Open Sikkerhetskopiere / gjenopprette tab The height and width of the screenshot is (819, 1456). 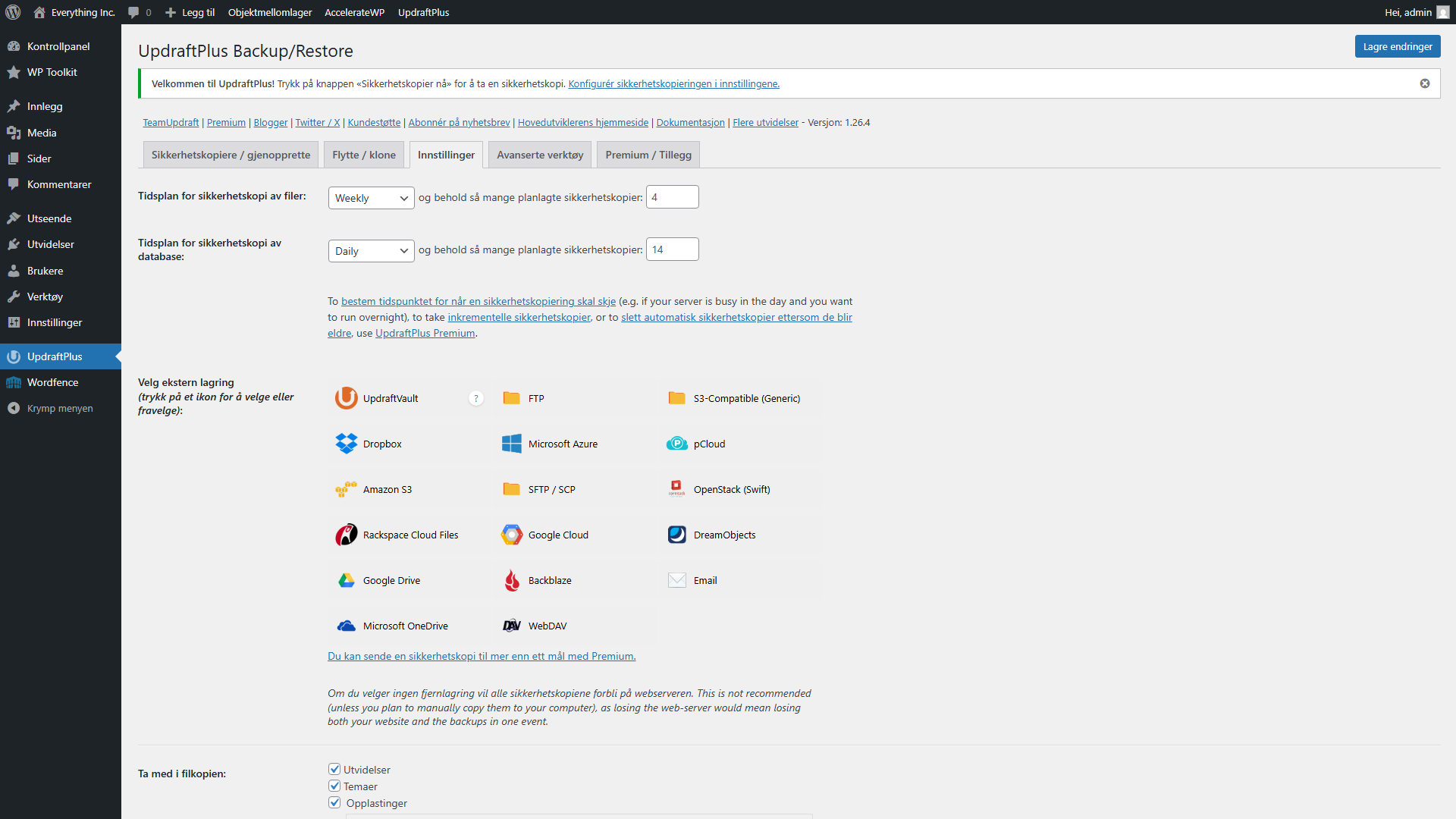pyautogui.click(x=231, y=155)
